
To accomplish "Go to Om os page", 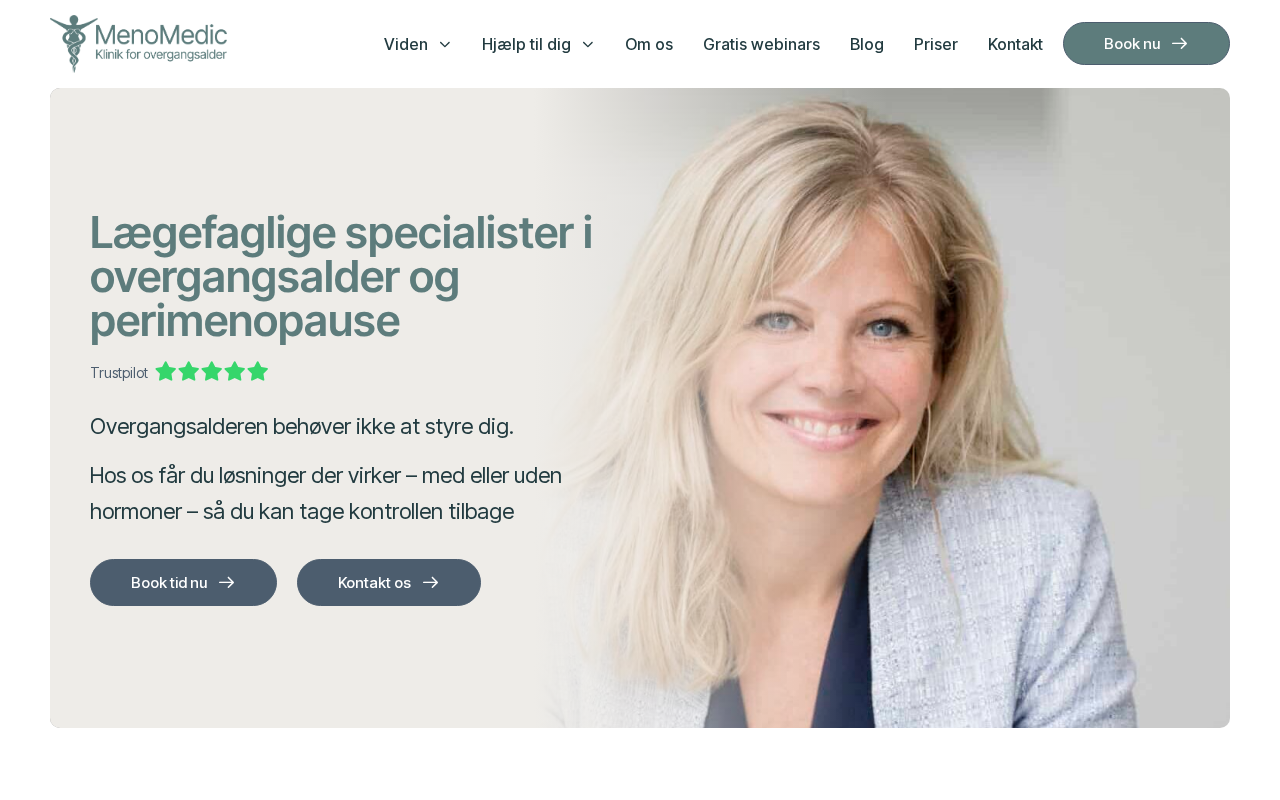I will tap(649, 44).
